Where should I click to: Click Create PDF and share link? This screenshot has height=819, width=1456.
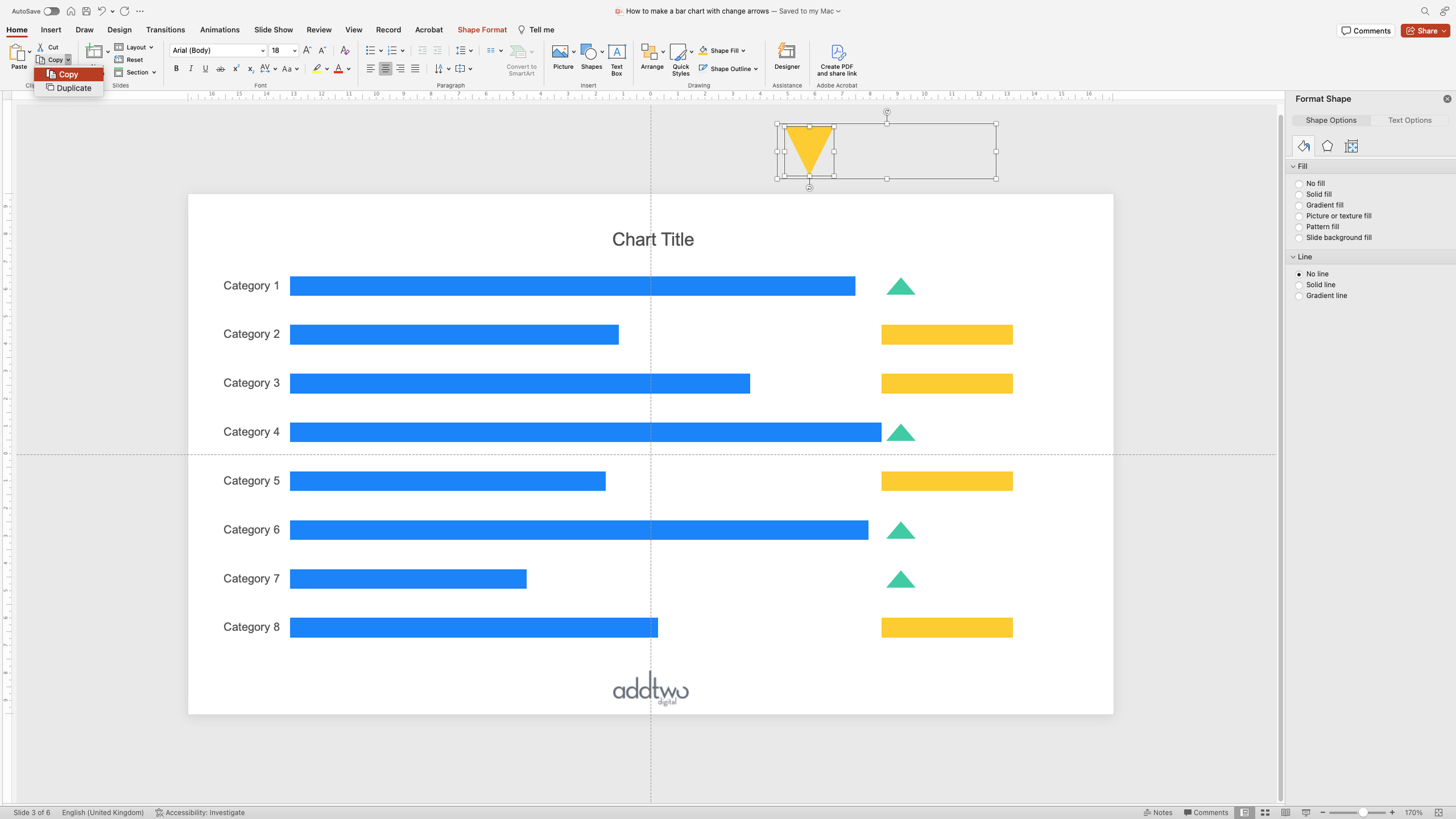pyautogui.click(x=837, y=59)
